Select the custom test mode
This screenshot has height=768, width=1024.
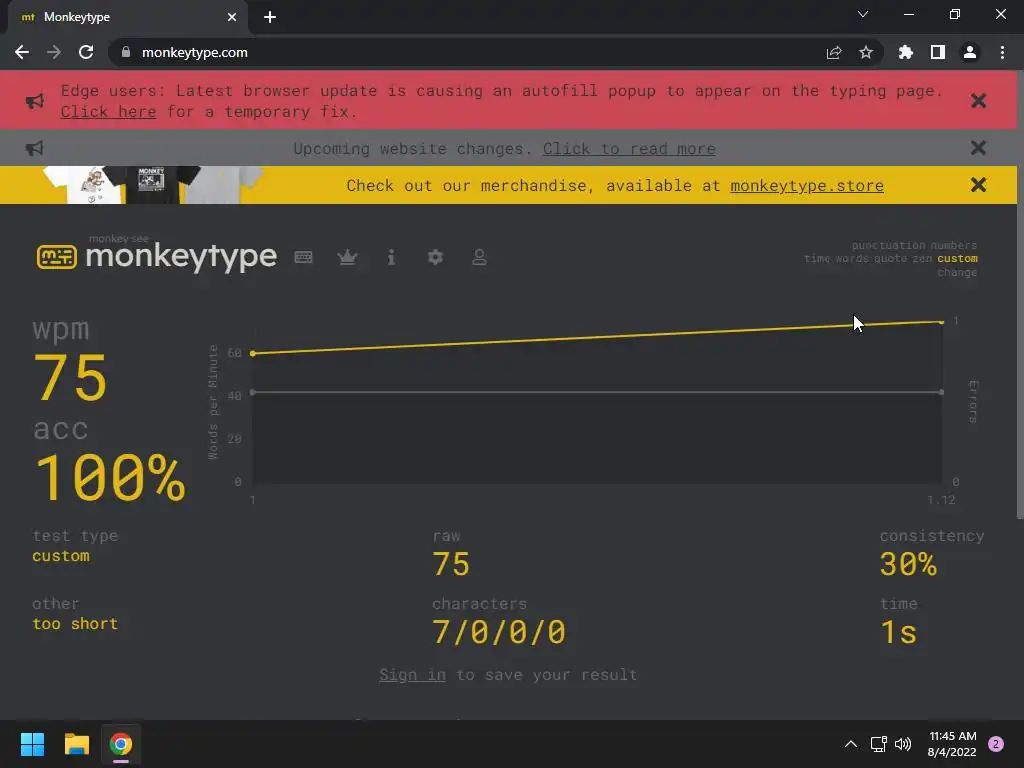957,259
